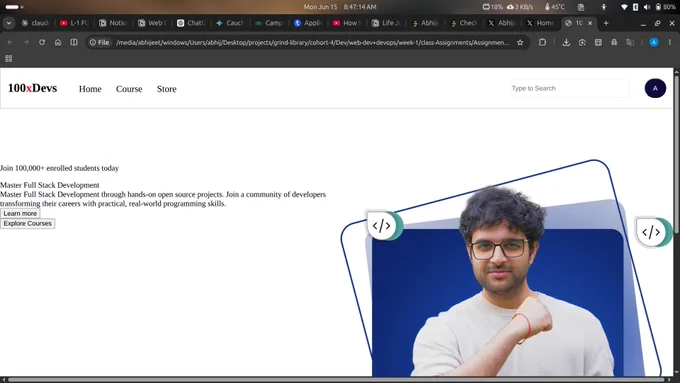Click the File site info chip
Image resolution: width=680 pixels, height=383 pixels.
(x=99, y=43)
